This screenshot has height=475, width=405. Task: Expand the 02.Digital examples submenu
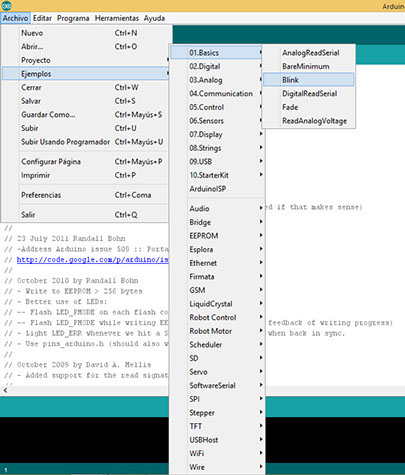(217, 66)
